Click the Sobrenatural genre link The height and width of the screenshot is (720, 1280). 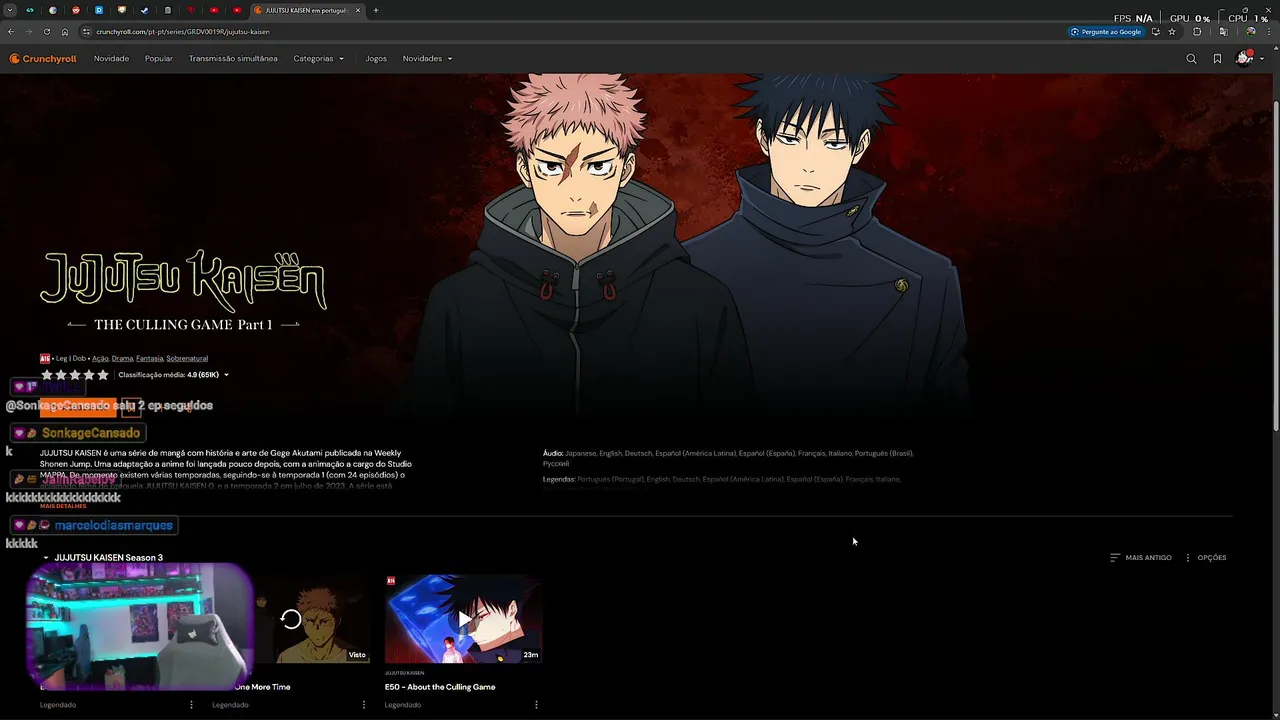pos(187,358)
